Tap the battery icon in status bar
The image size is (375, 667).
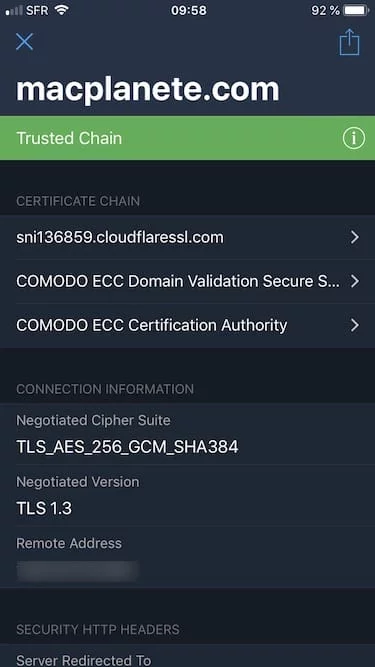point(357,11)
